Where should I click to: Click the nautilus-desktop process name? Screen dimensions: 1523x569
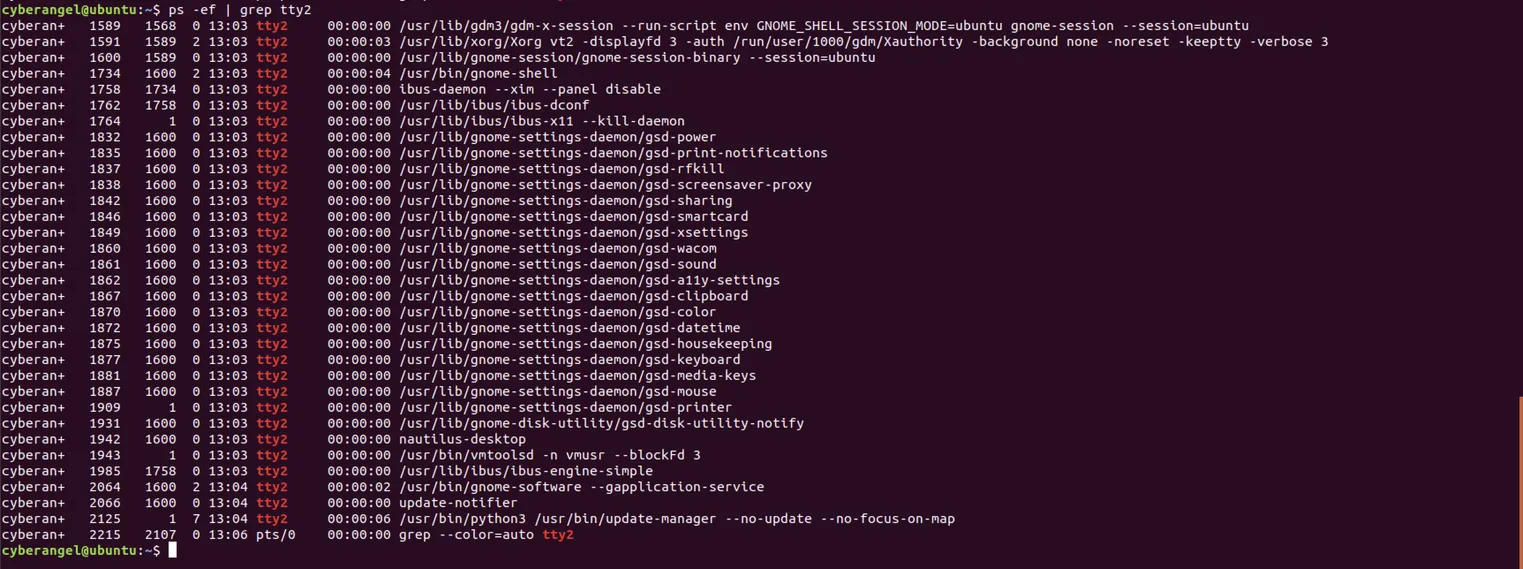point(462,439)
